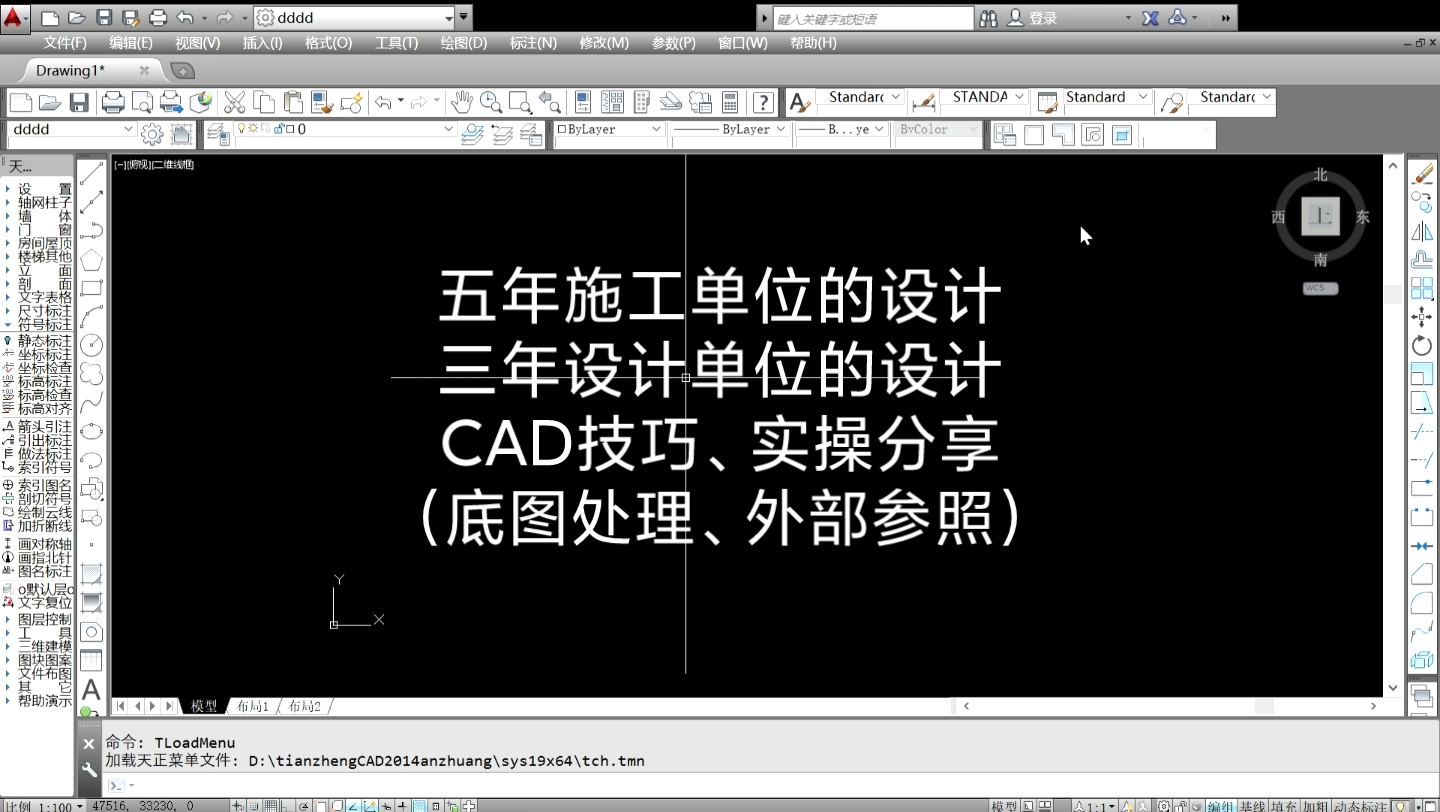Click the 上 top face of ViewCube
Screen dimensions: 1440x812
pyautogui.click(x=1321, y=216)
